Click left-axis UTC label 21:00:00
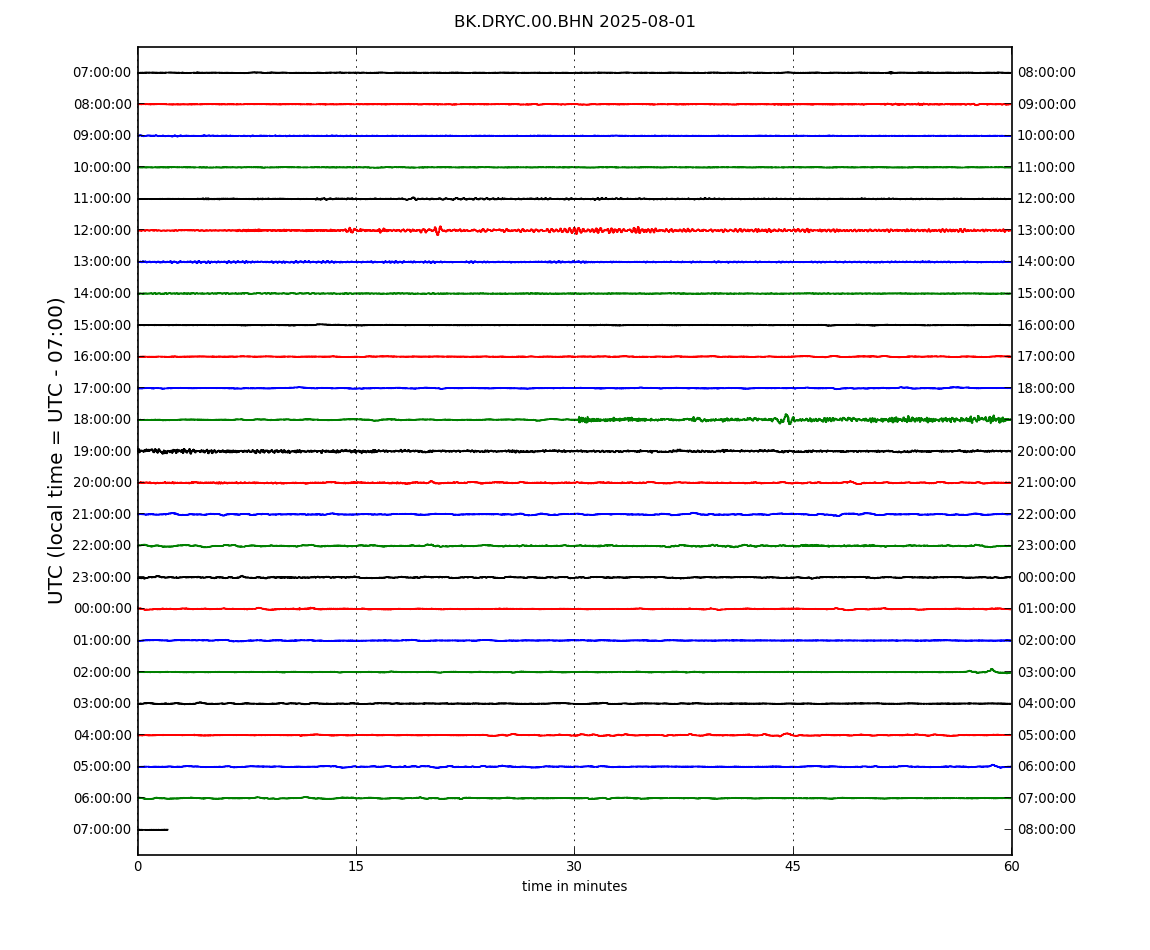Screen dimensions: 1150x950 [x=102, y=514]
